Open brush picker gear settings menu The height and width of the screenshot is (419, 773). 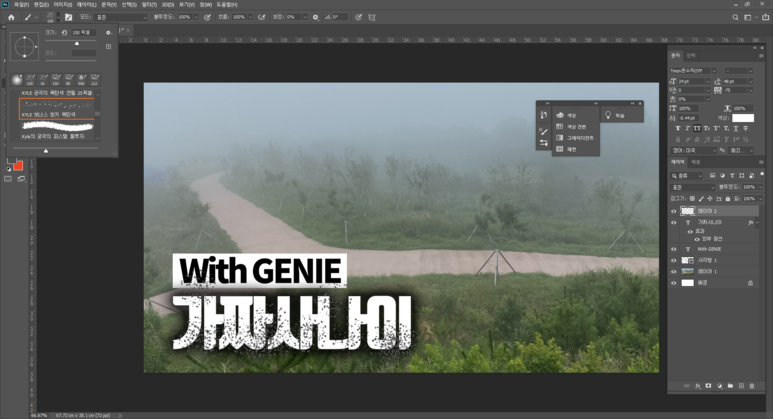(108, 33)
